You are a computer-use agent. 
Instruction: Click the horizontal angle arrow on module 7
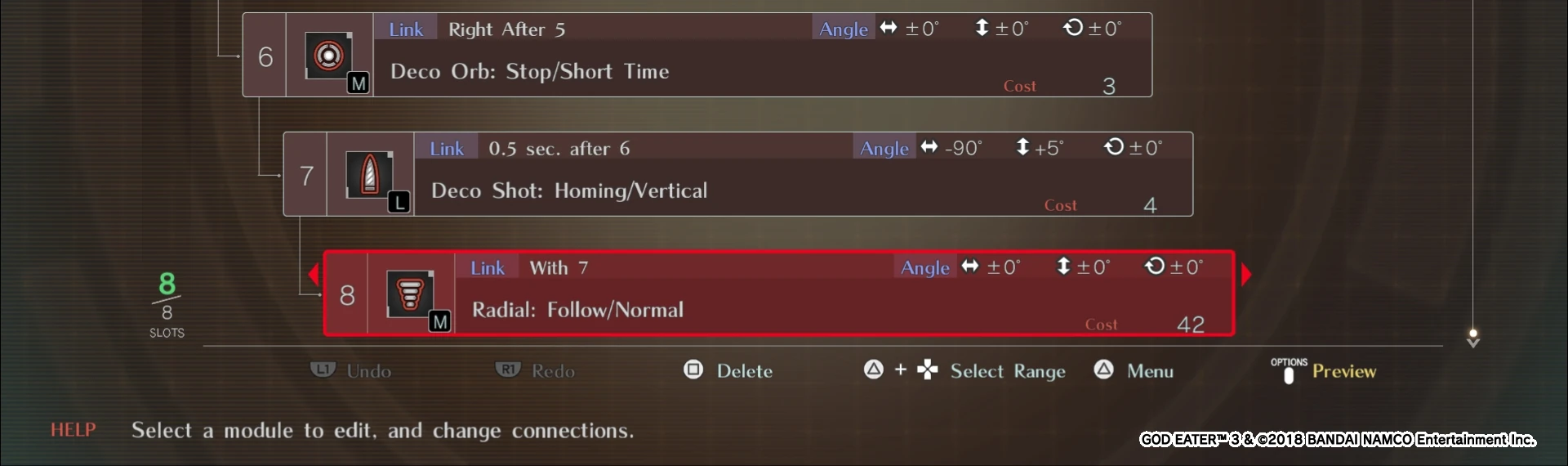coord(929,147)
